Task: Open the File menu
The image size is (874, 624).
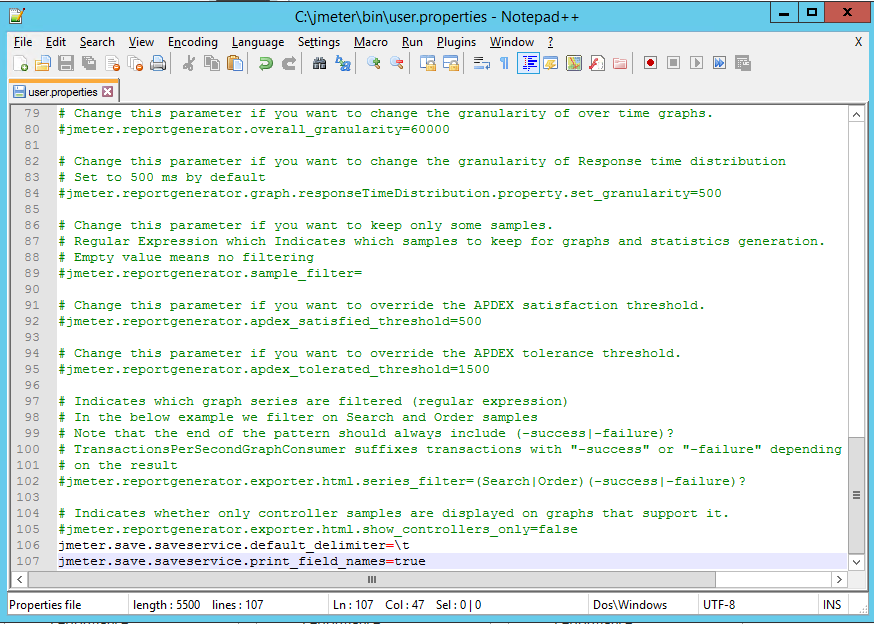Action: (23, 42)
